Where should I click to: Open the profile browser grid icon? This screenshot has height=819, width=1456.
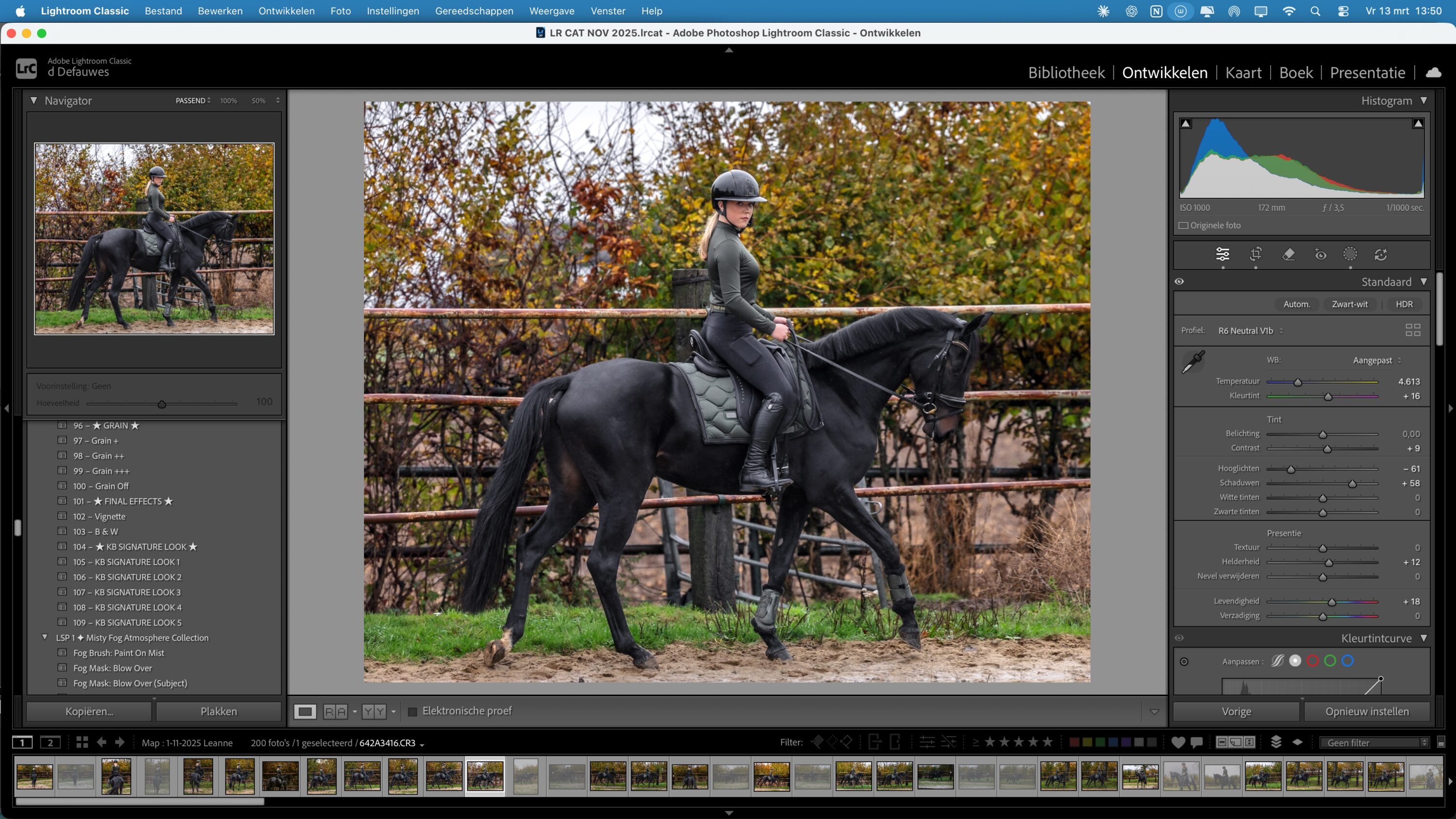pyautogui.click(x=1413, y=330)
